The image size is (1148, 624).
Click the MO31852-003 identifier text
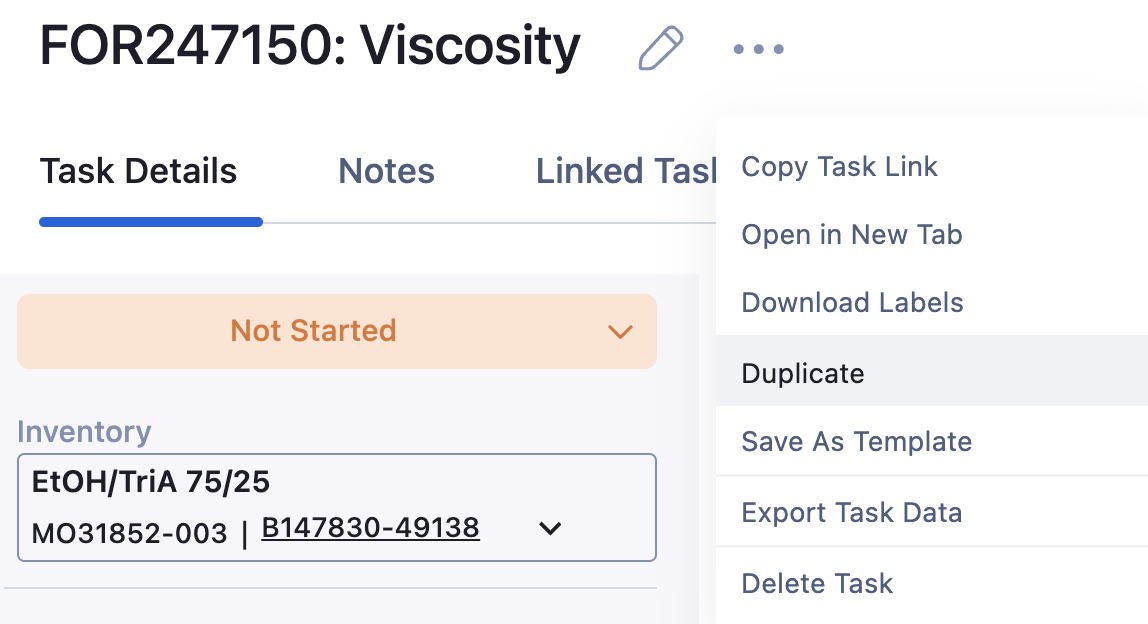pyautogui.click(x=129, y=533)
